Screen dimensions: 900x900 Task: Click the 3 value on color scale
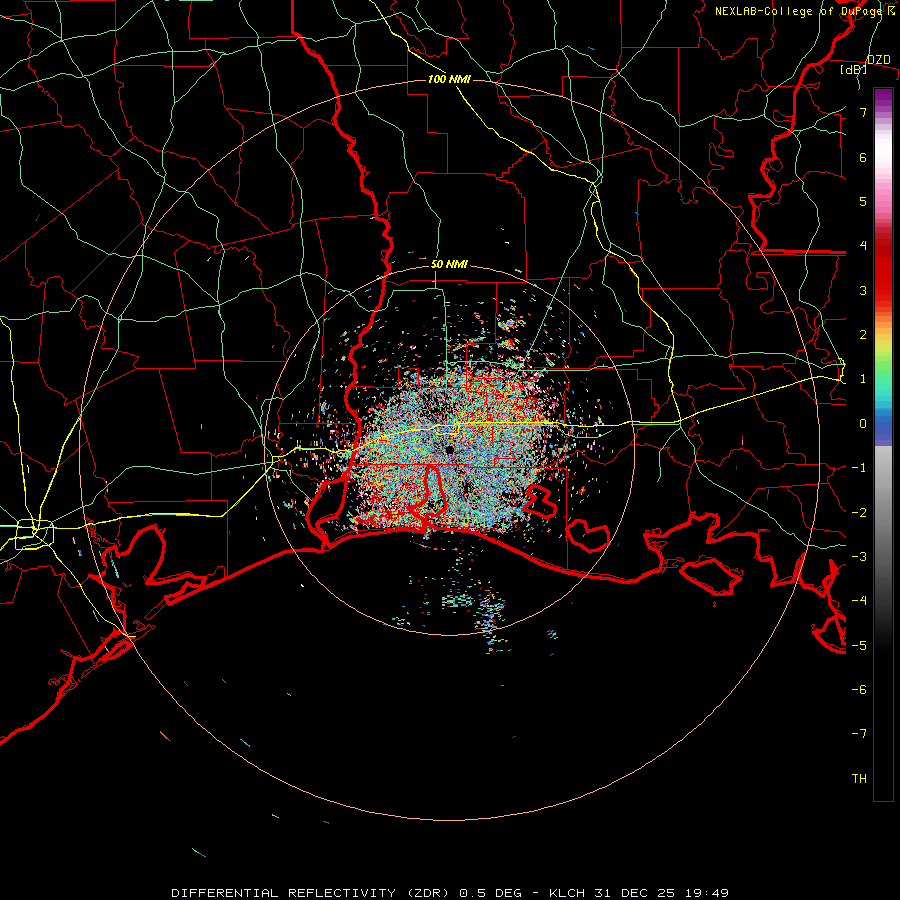[863, 290]
